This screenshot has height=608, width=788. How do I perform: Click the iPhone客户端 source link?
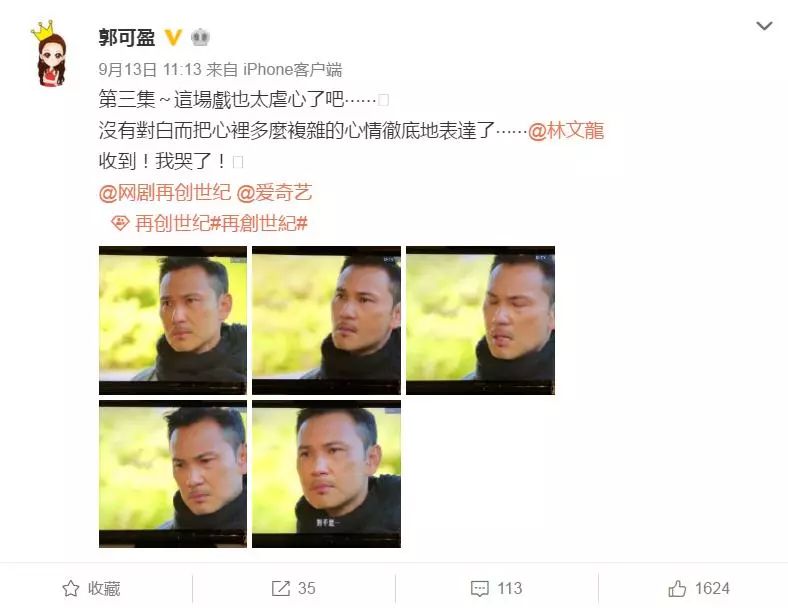pyautogui.click(x=292, y=69)
